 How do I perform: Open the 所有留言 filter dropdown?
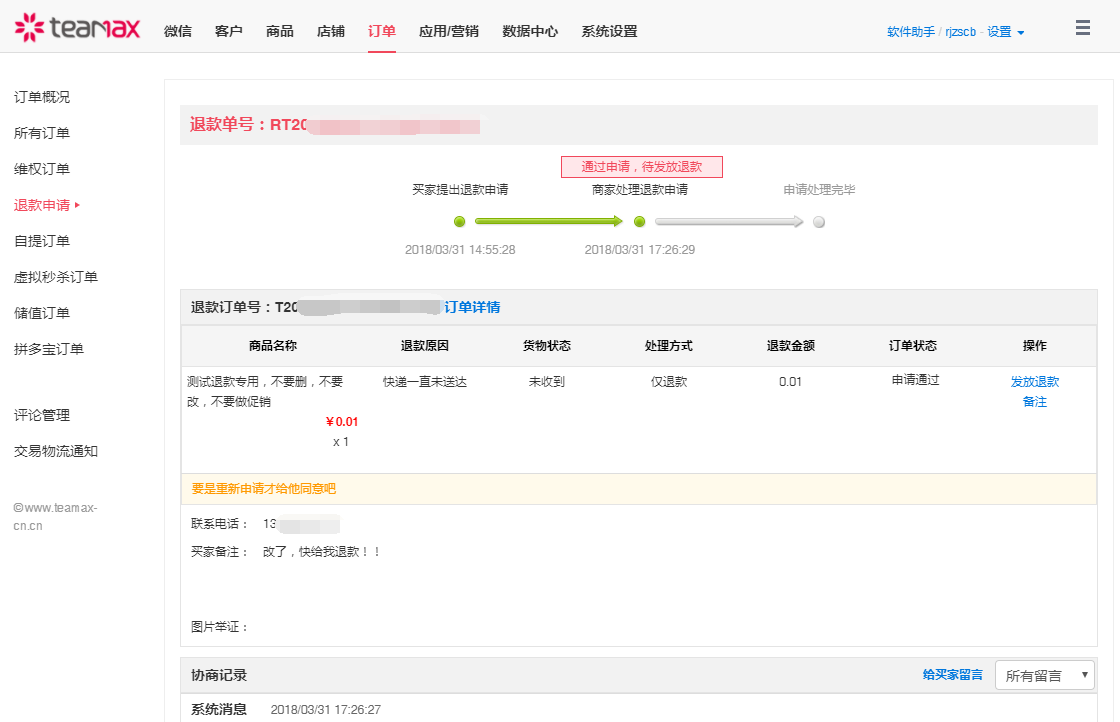pos(1044,675)
